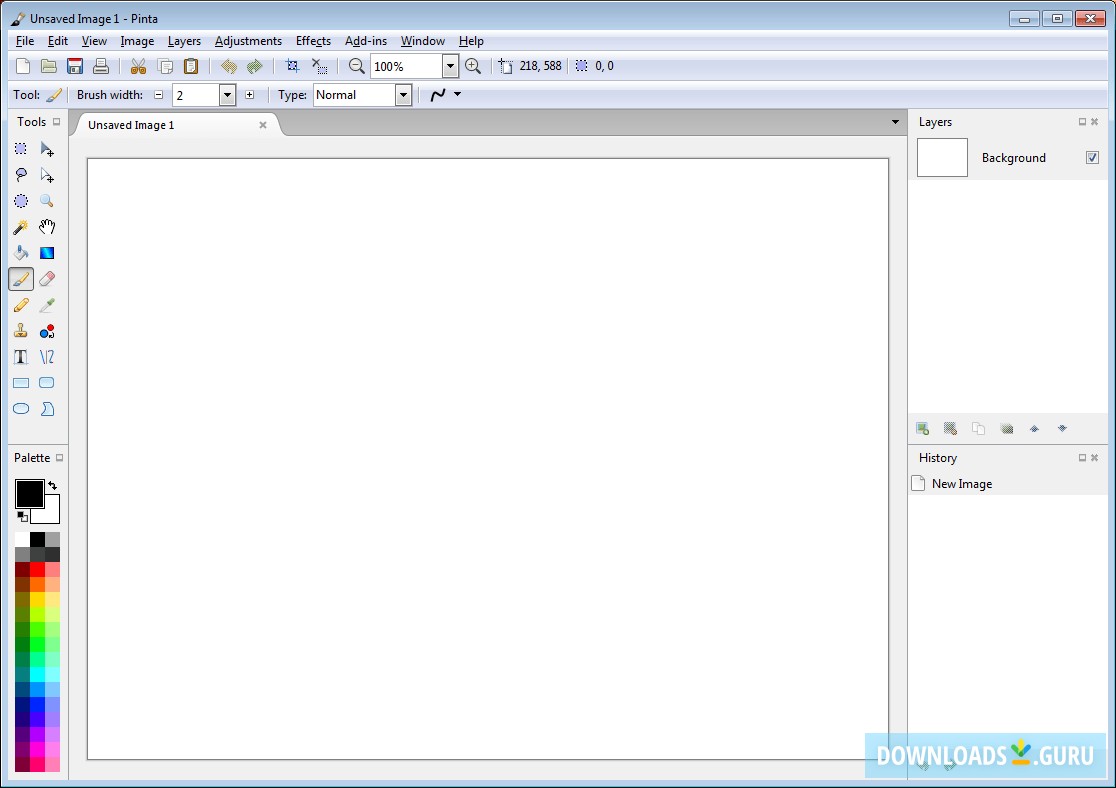
Task: Open the File menu
Action: [x=25, y=41]
